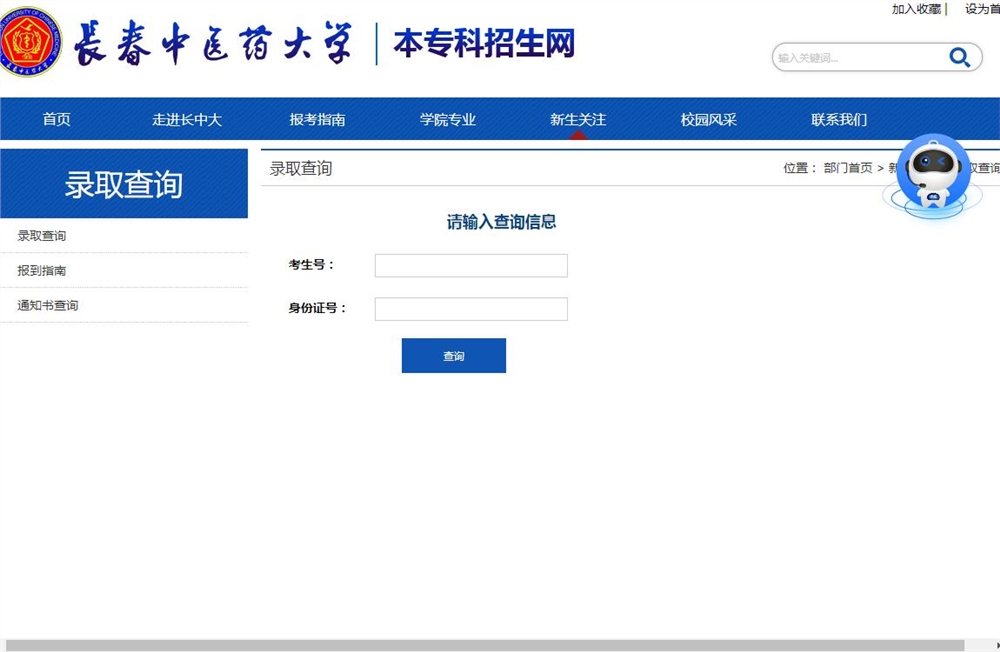Open 联系我们 menu item
The image size is (1000, 652).
(839, 119)
